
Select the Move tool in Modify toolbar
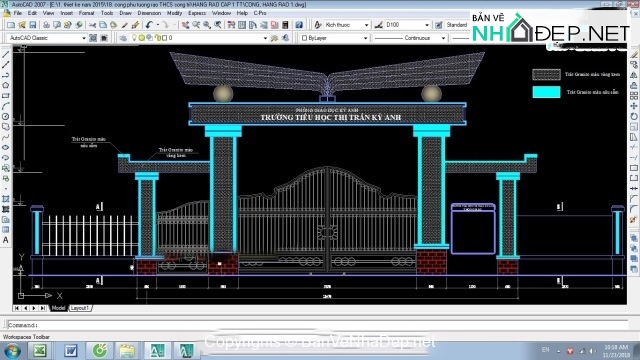tap(633, 106)
